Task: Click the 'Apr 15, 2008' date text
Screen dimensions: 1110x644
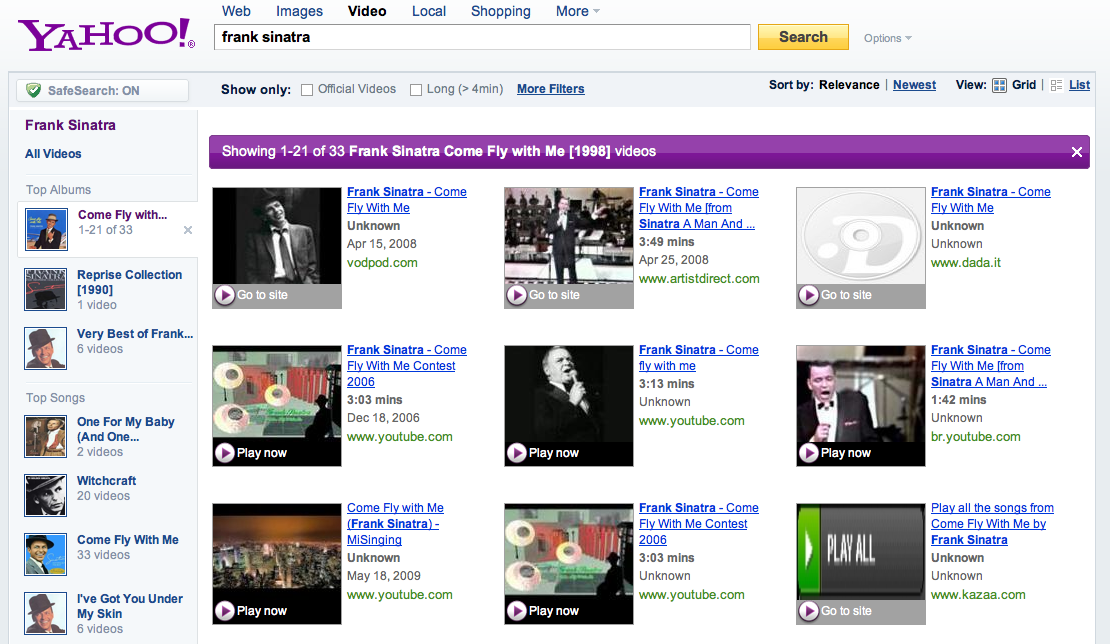Action: coord(382,244)
